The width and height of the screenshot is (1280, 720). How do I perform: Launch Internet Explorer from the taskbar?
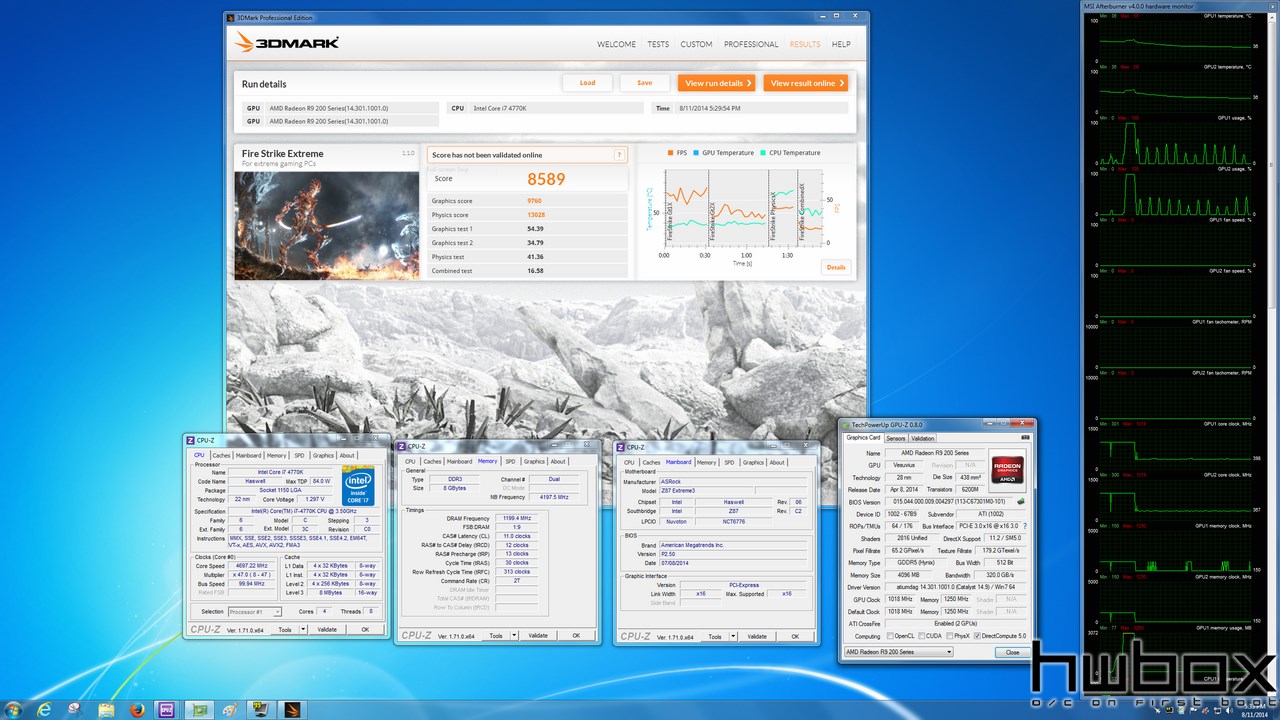tap(44, 709)
